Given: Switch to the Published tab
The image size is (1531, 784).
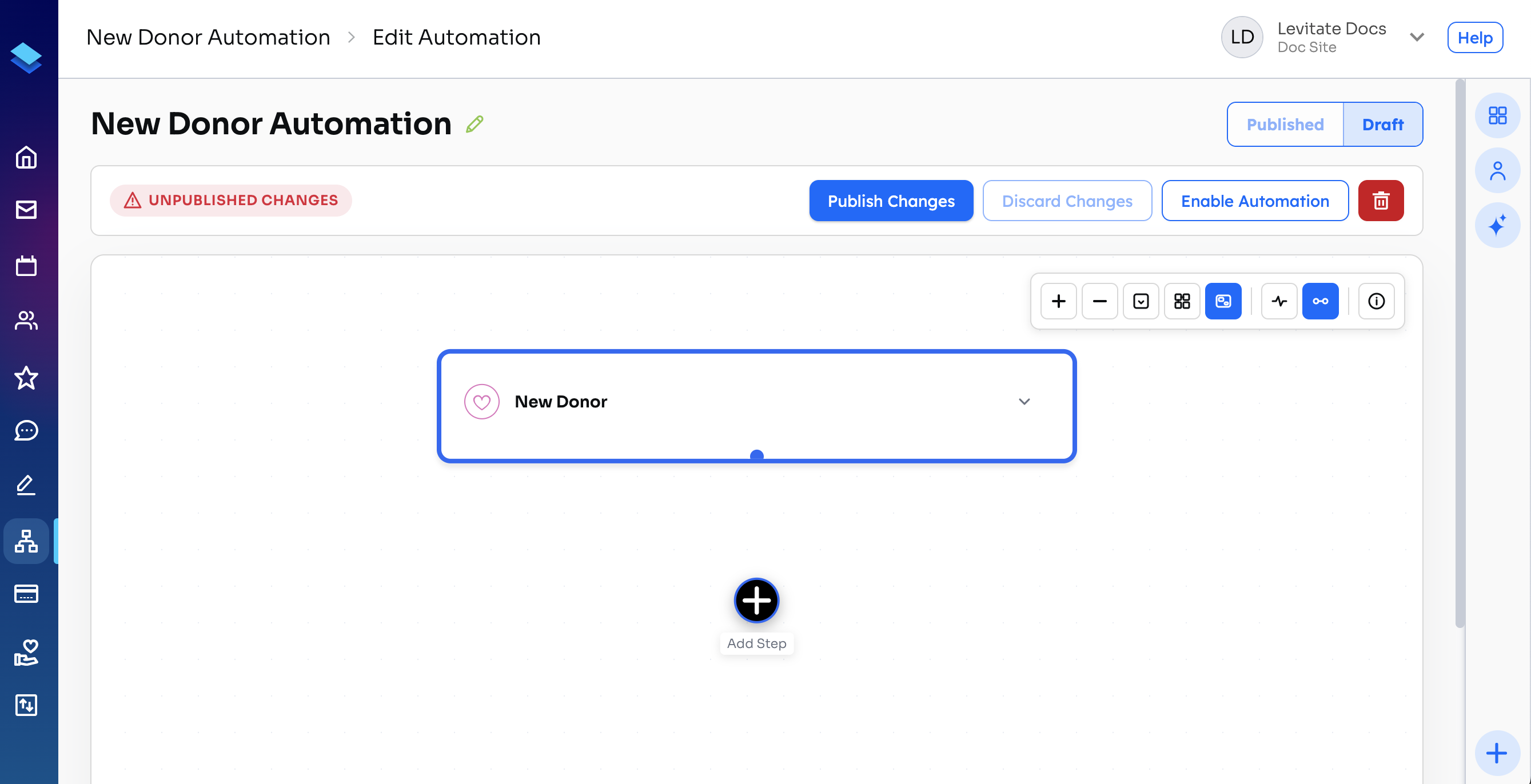Looking at the screenshot, I should point(1285,124).
